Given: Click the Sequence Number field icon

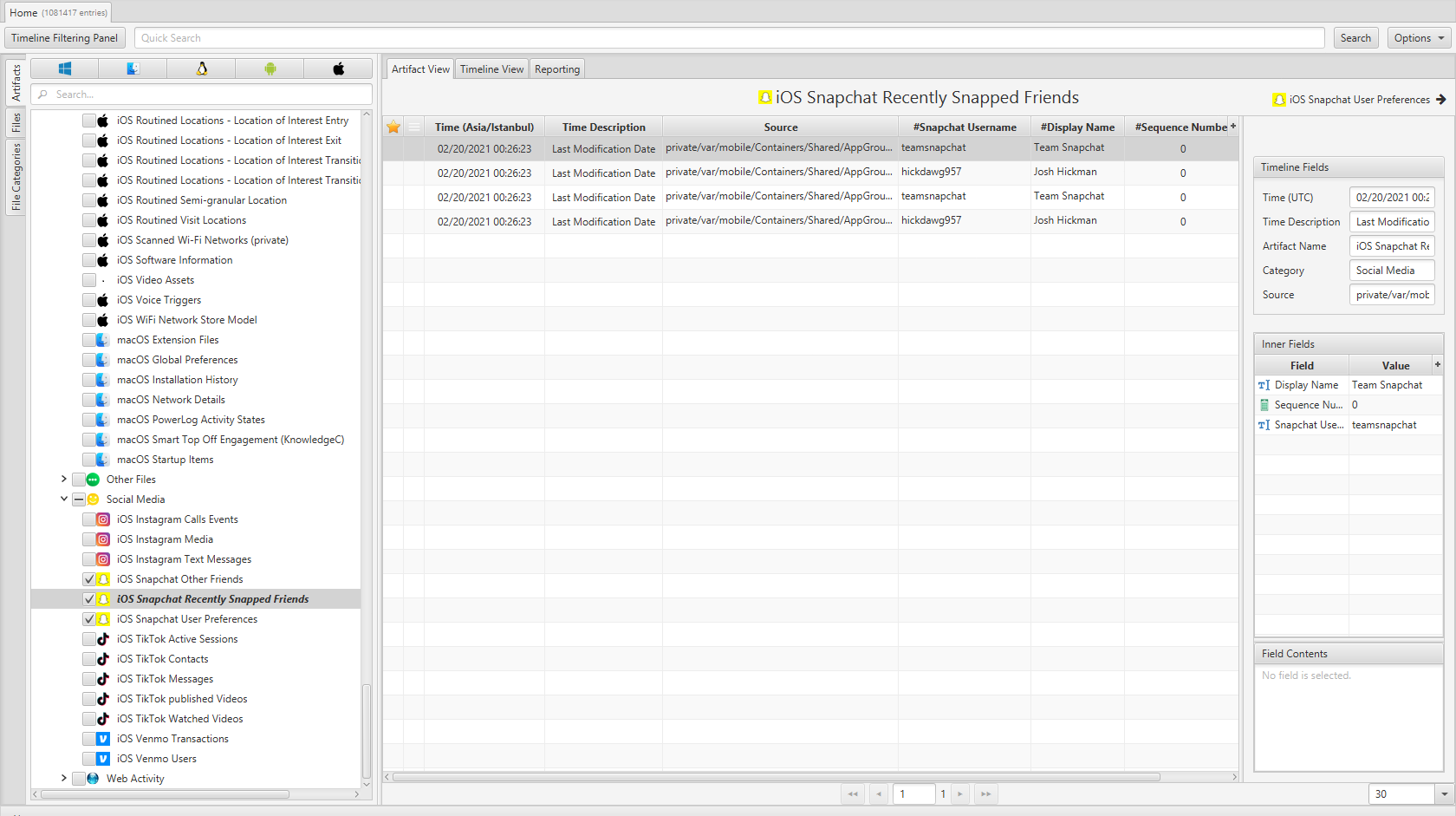Looking at the screenshot, I should coord(1264,405).
